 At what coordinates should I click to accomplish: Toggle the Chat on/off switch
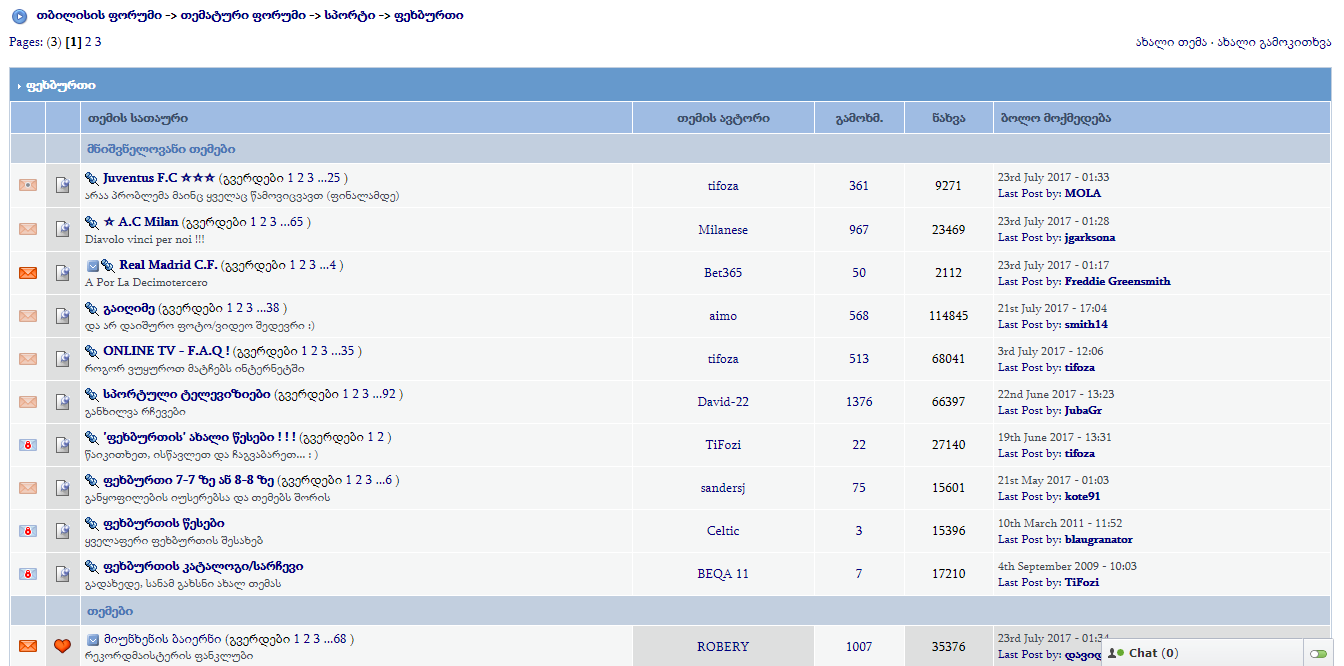[1318, 653]
